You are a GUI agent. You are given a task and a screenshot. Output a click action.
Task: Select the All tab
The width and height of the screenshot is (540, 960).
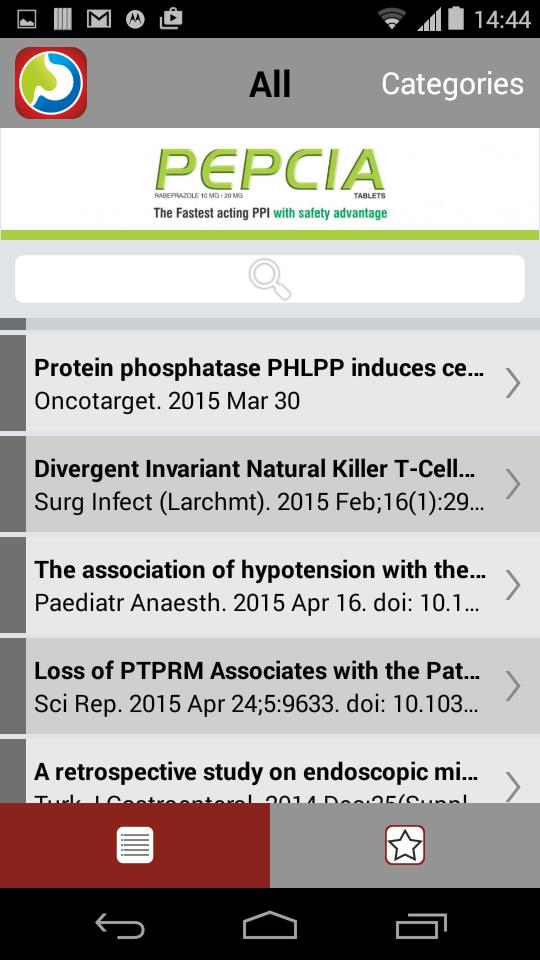pos(269,84)
